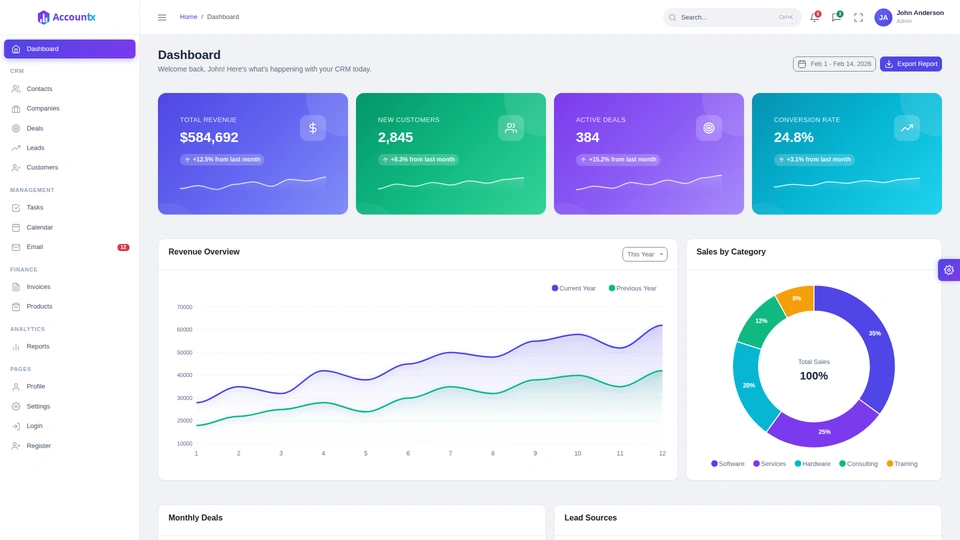Toggle Training category in donut legend
The image size is (960, 540).
pyautogui.click(x=902, y=464)
